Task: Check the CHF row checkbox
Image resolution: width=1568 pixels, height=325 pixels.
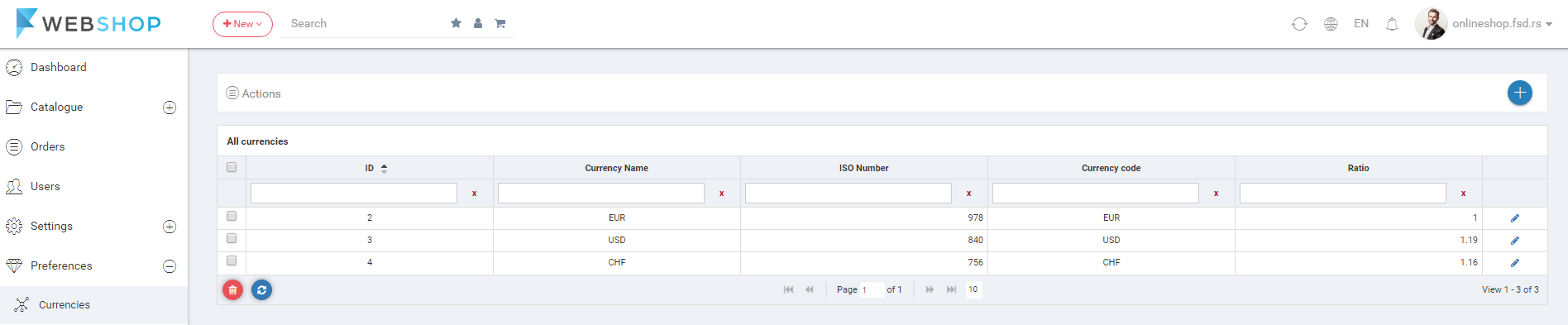Action: point(232,260)
